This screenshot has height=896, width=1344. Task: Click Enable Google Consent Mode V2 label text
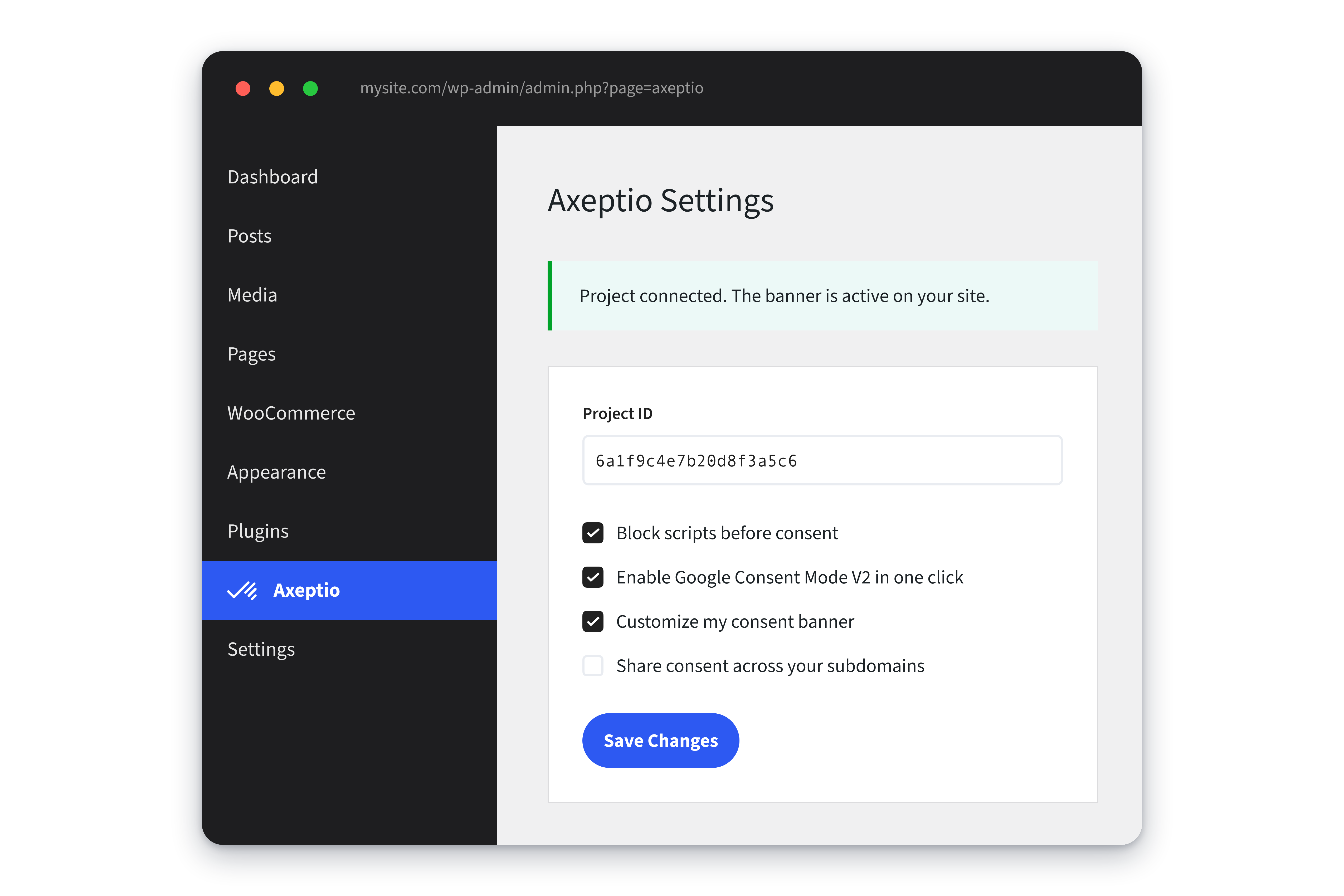click(790, 577)
